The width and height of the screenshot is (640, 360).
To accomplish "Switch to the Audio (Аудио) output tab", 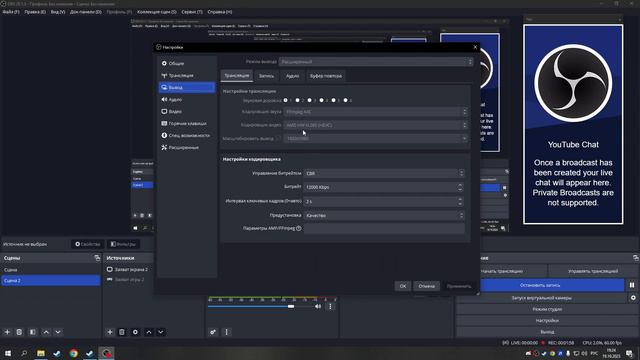I will click(292, 76).
